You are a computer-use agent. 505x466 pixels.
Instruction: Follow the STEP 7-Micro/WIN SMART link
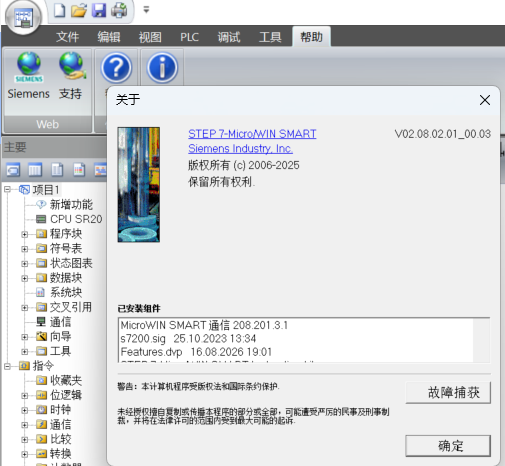point(252,134)
